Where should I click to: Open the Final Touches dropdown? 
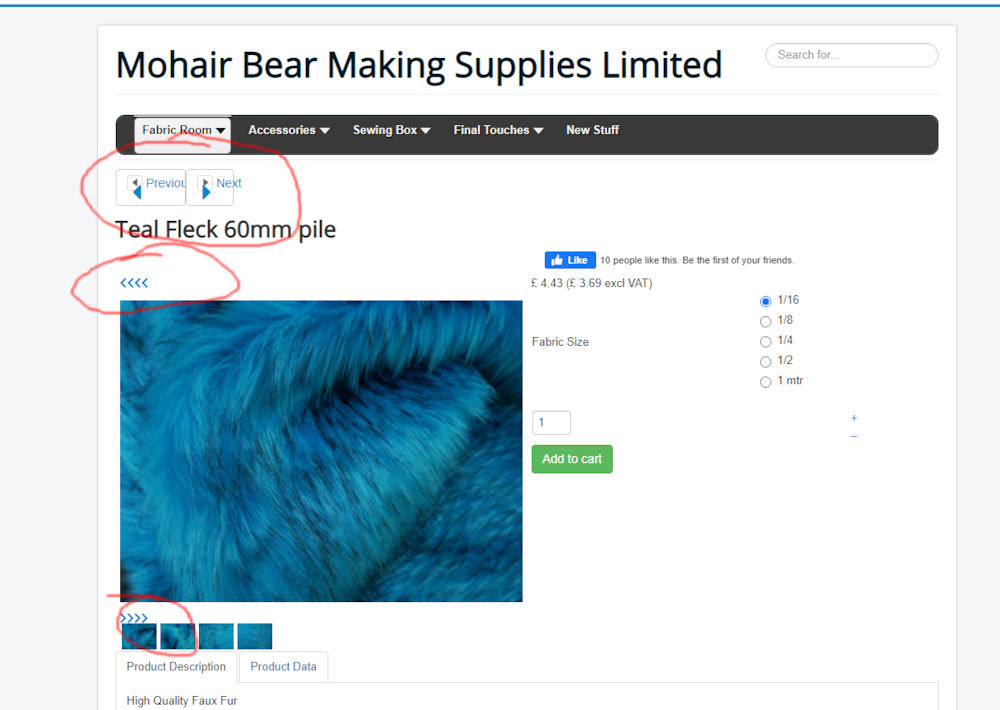click(x=497, y=130)
